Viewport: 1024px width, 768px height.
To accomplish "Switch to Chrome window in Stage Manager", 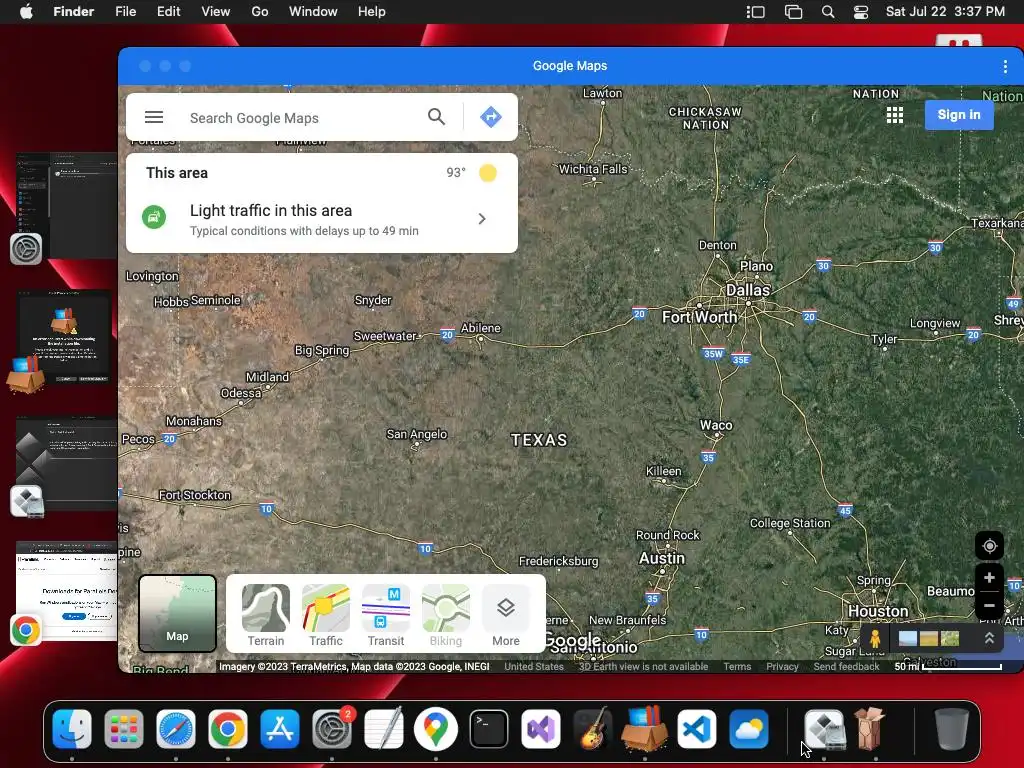I will point(65,591).
